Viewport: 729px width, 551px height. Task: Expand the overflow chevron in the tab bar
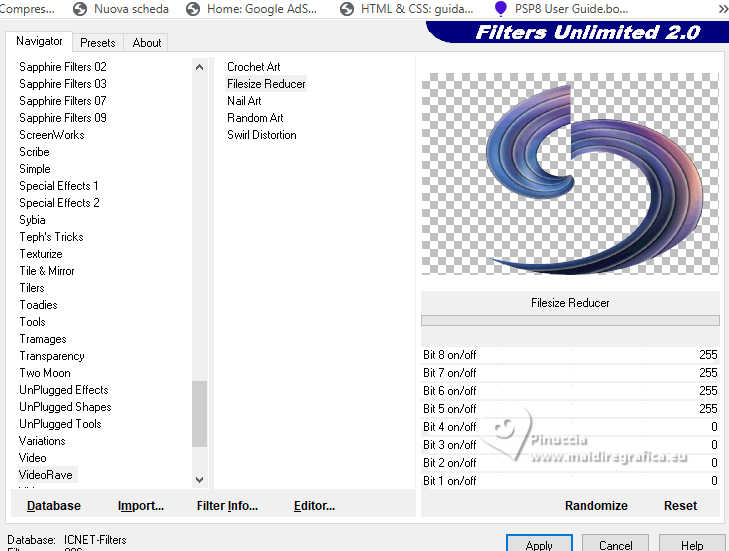click(x=723, y=9)
